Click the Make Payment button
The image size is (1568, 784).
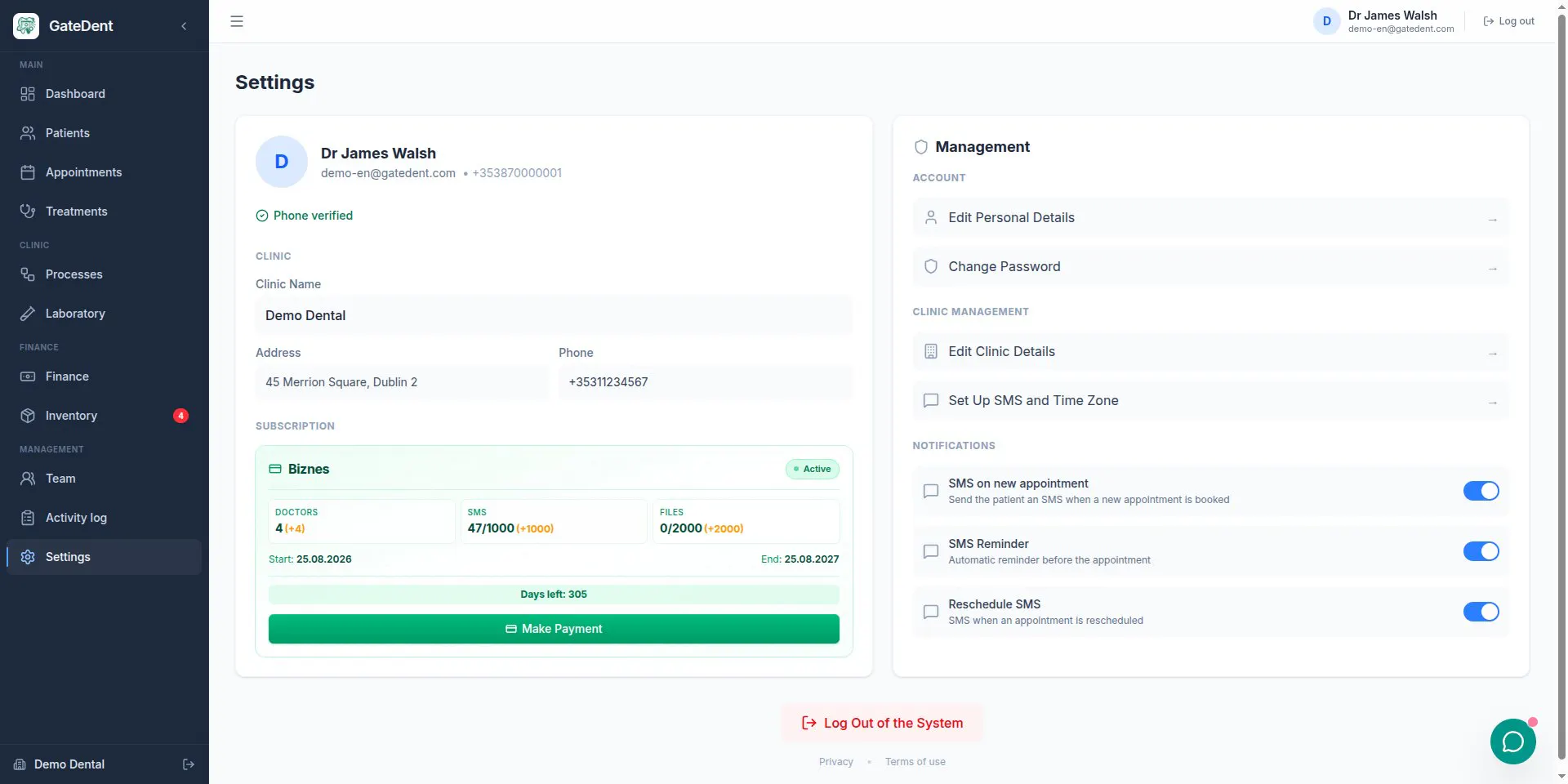554,629
